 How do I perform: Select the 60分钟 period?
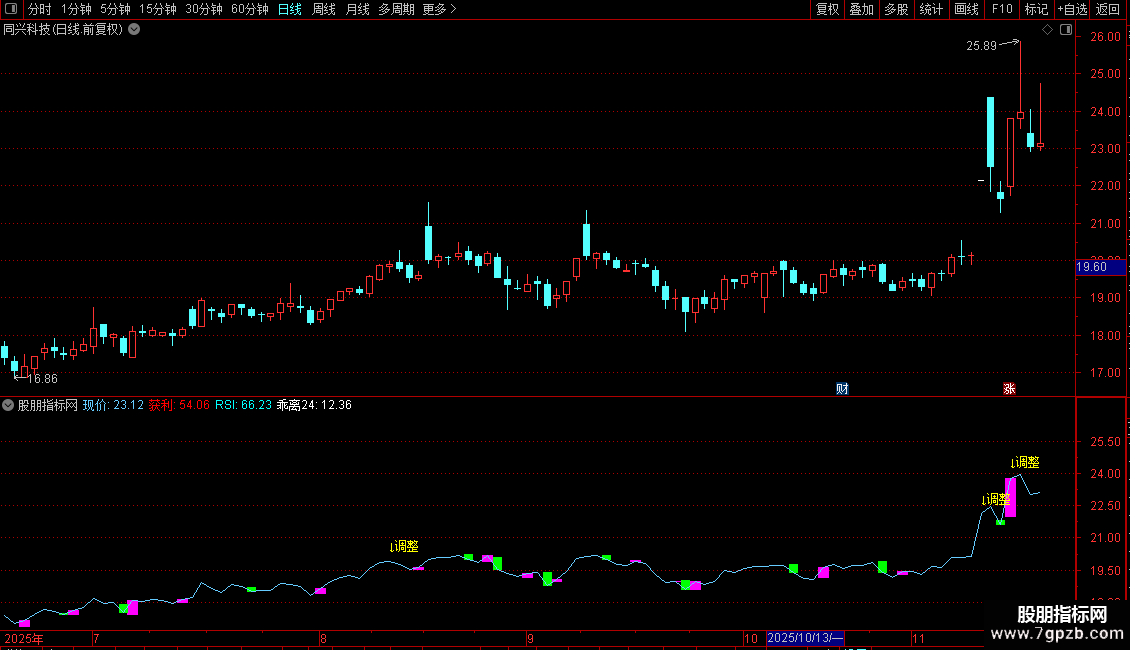[250, 9]
